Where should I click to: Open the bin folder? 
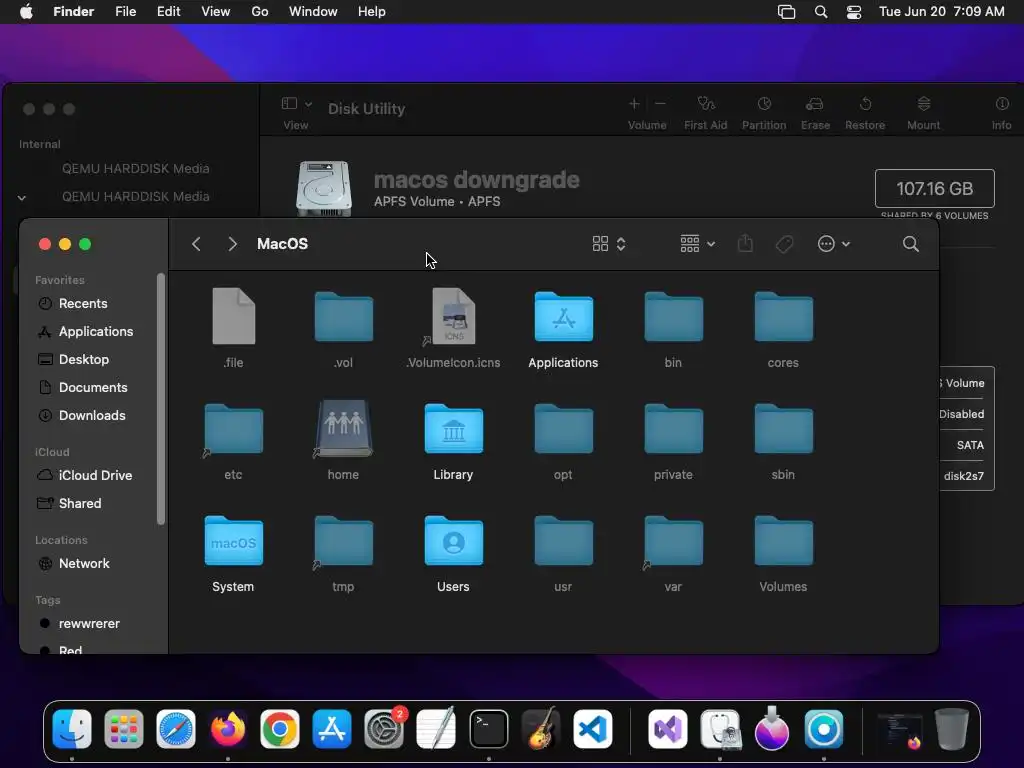[673, 317]
